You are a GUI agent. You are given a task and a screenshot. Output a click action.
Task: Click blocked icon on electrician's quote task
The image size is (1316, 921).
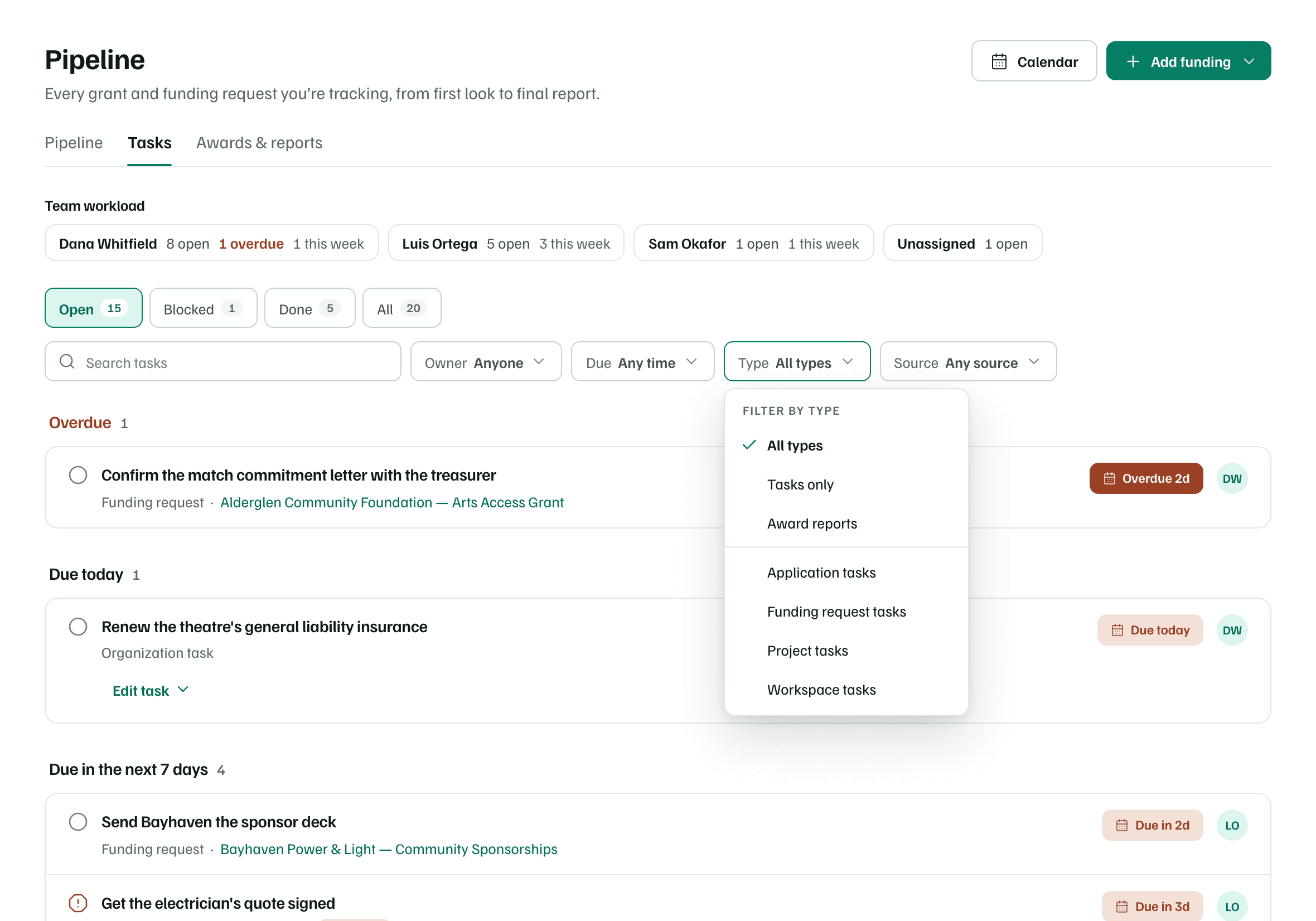pyautogui.click(x=78, y=903)
